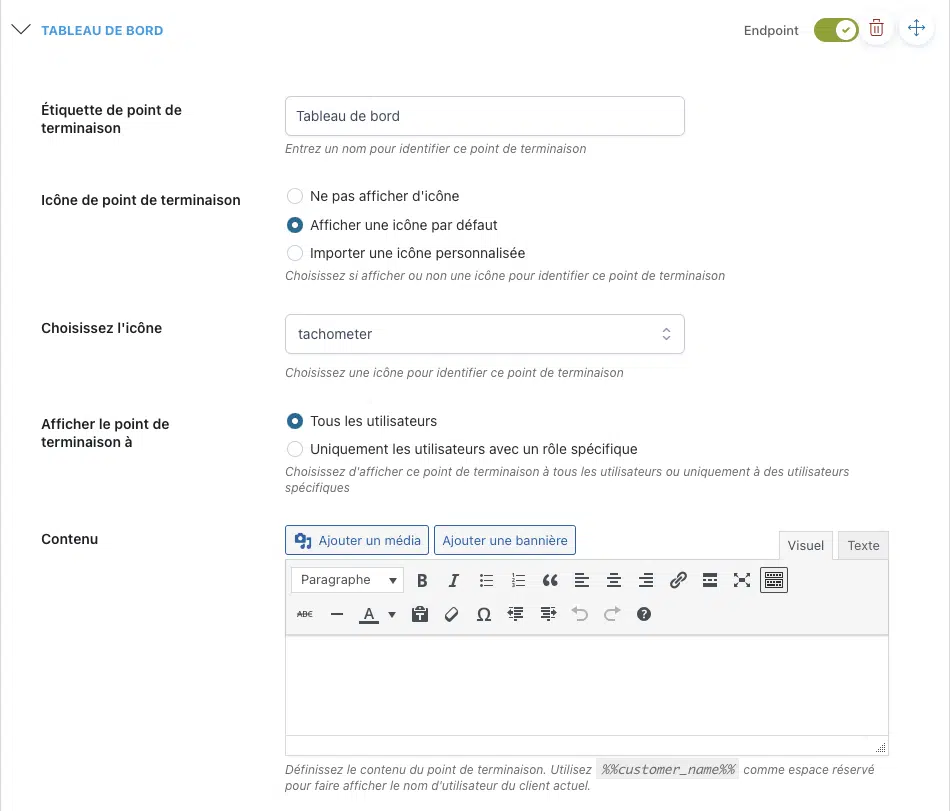Select 'Ne pas afficher d'icône' option
Viewport: 951px width, 811px height.
coord(295,196)
